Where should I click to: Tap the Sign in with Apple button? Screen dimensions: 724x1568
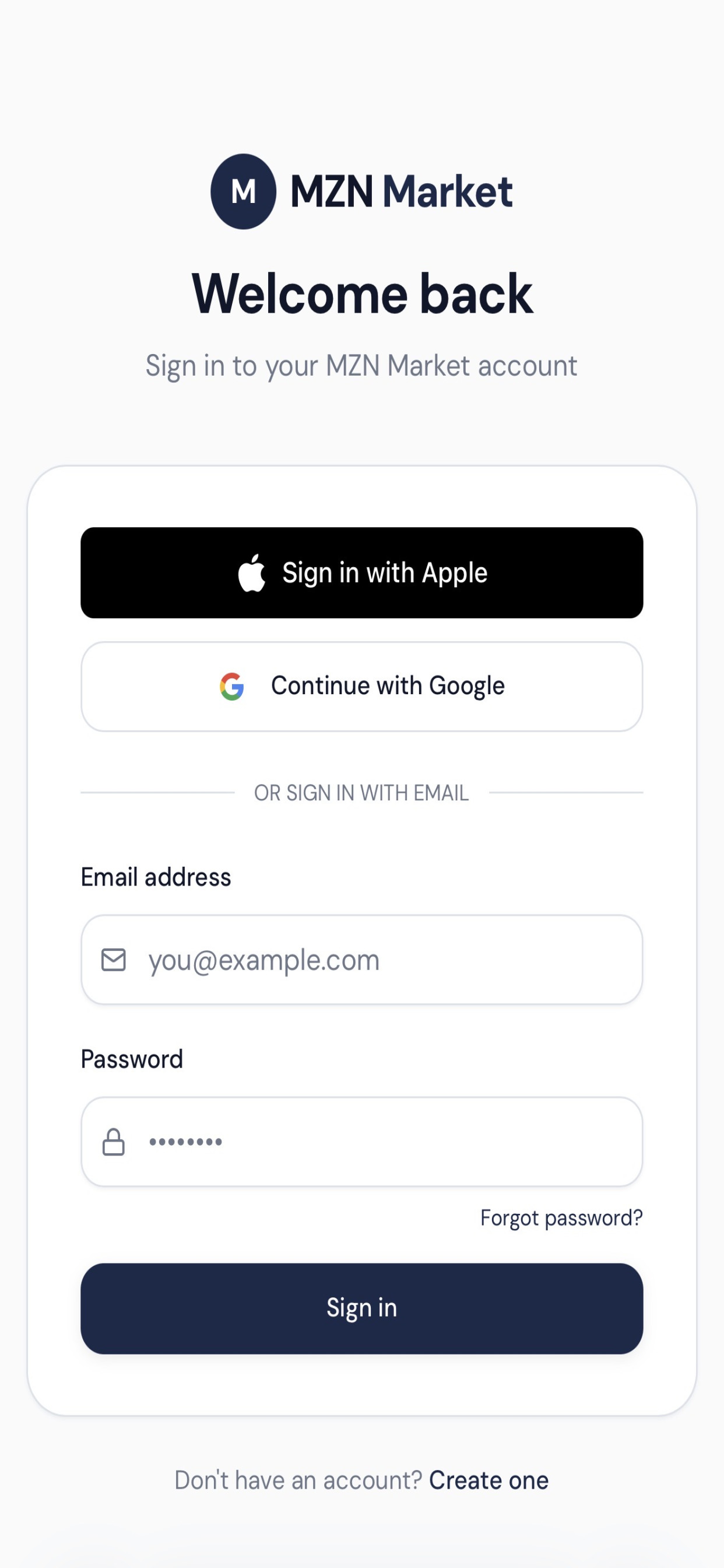362,573
